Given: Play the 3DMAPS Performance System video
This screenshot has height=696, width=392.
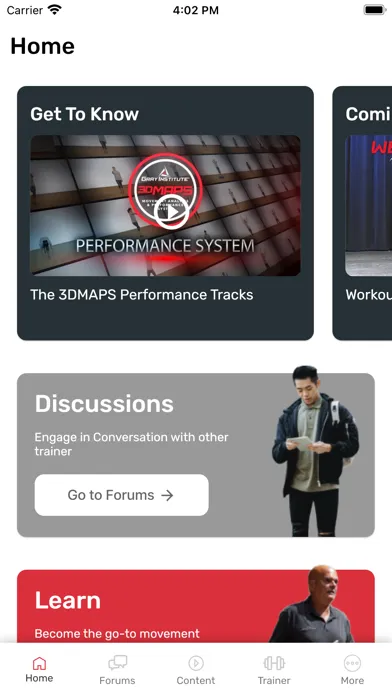Looking at the screenshot, I should (172, 212).
